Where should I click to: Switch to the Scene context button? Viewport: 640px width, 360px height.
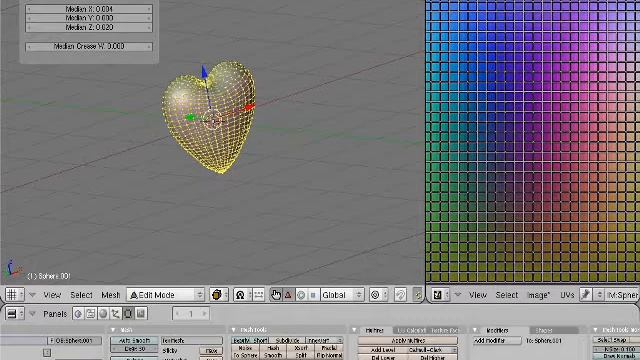141,313
